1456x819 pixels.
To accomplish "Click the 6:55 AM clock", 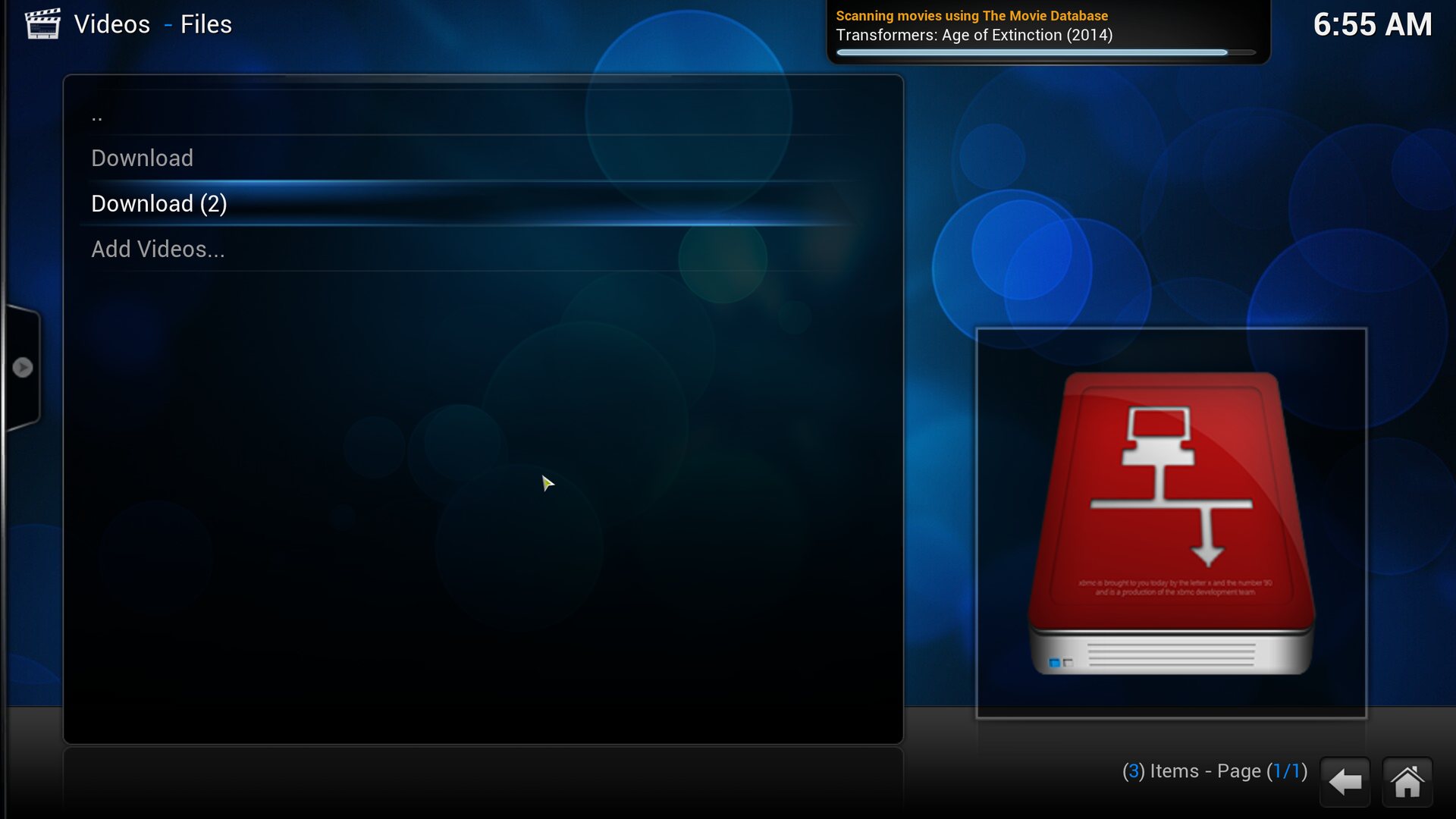I will point(1372,24).
